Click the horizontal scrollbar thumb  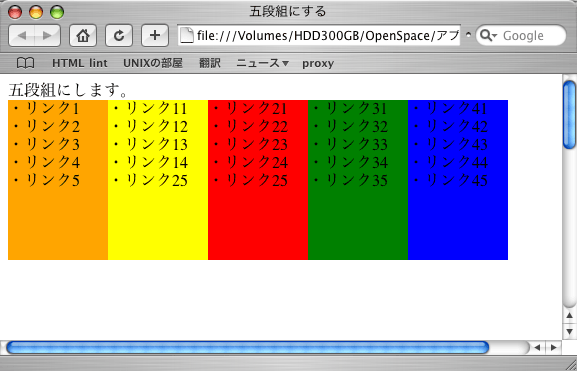point(248,347)
